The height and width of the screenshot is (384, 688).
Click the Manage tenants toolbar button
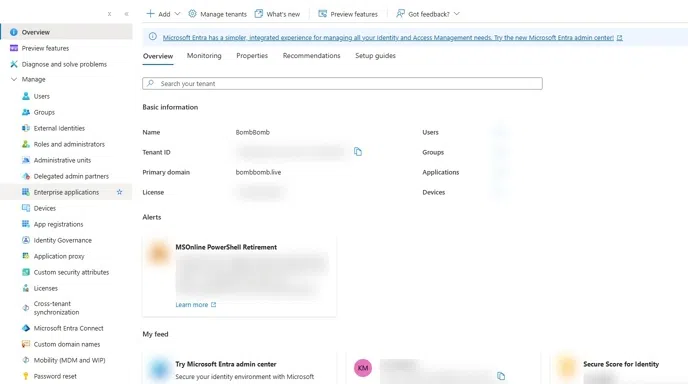point(218,14)
